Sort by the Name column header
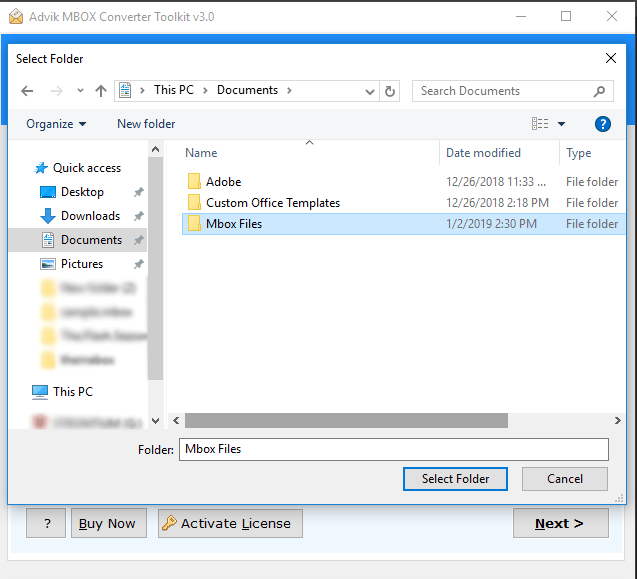This screenshot has height=579, width=637. (201, 153)
